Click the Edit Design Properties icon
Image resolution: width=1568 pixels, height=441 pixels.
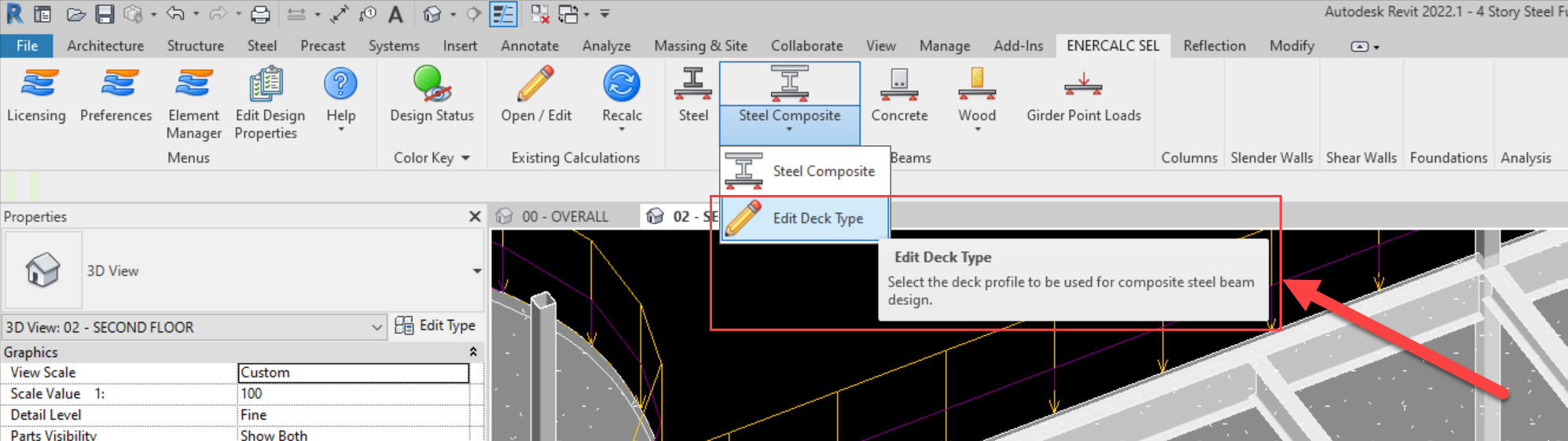[x=266, y=84]
